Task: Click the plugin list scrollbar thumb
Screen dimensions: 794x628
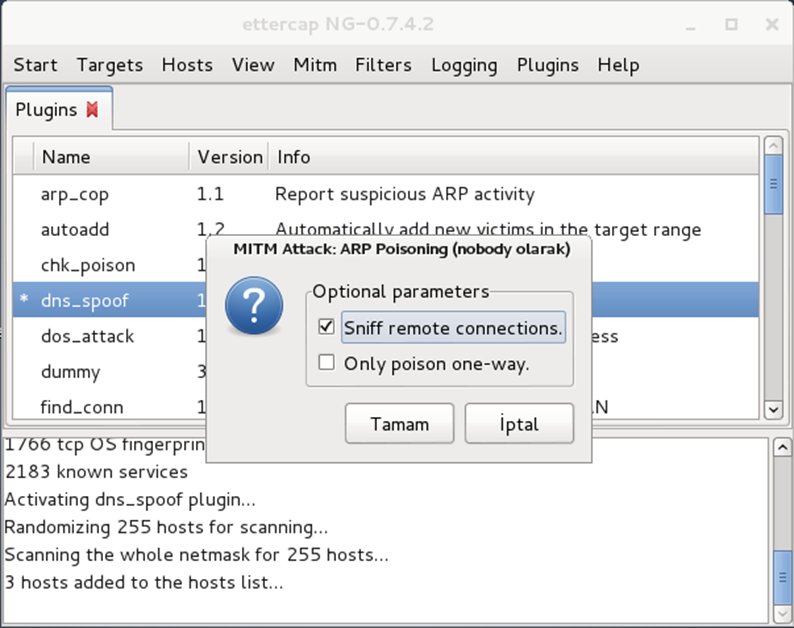Action: point(773,184)
